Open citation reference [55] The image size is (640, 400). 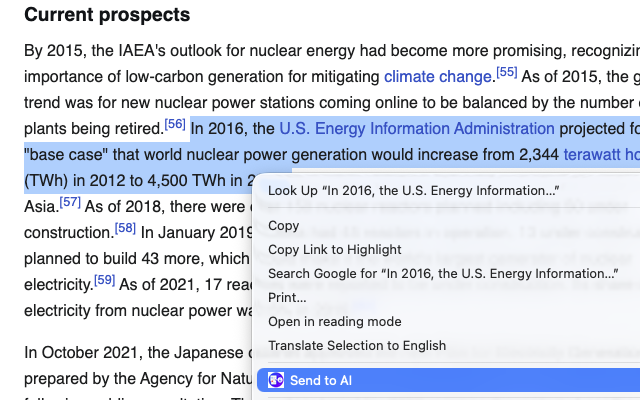coord(507,72)
